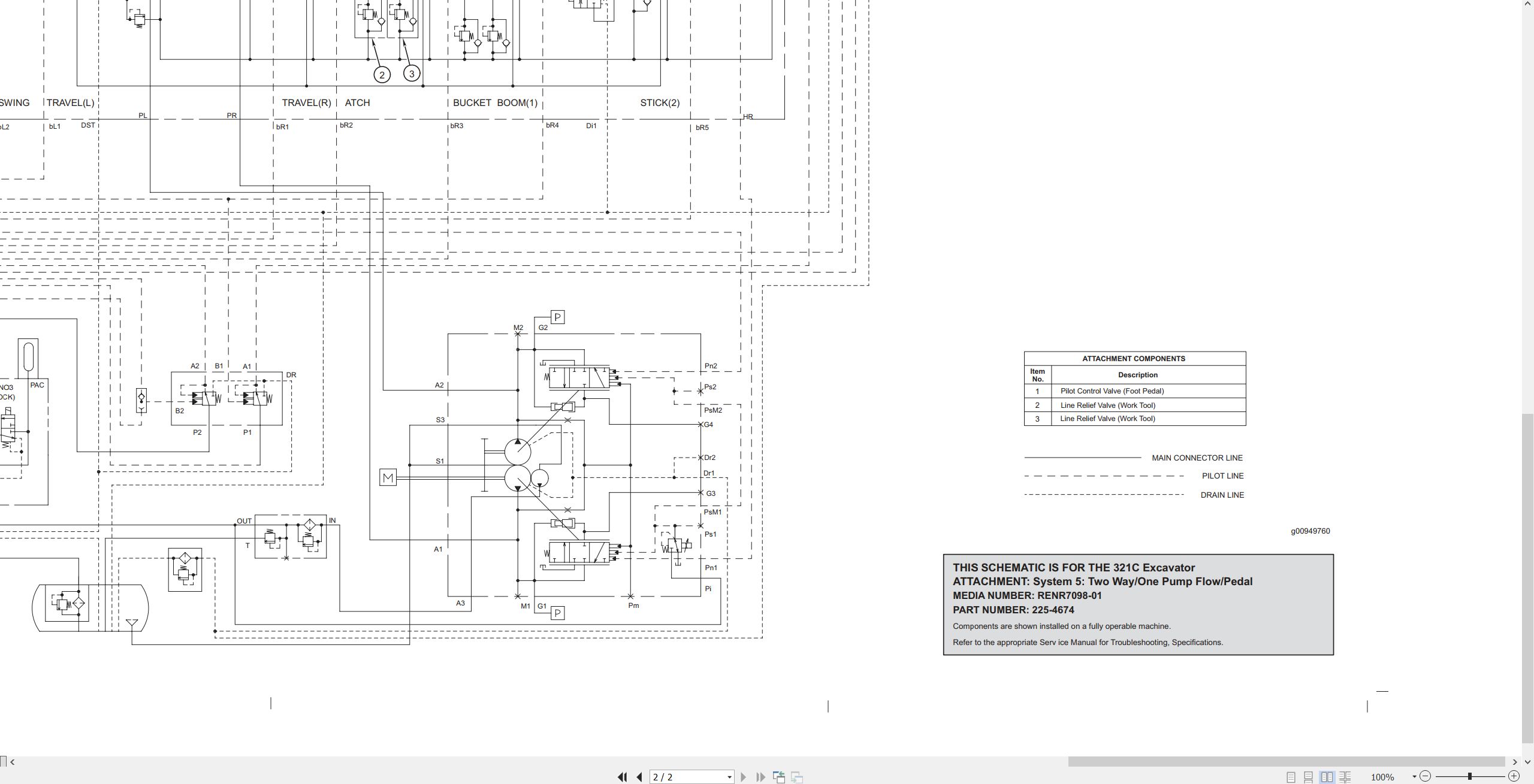This screenshot has width=1534, height=784.
Task: Click the next view navigation icon
Action: click(x=797, y=777)
